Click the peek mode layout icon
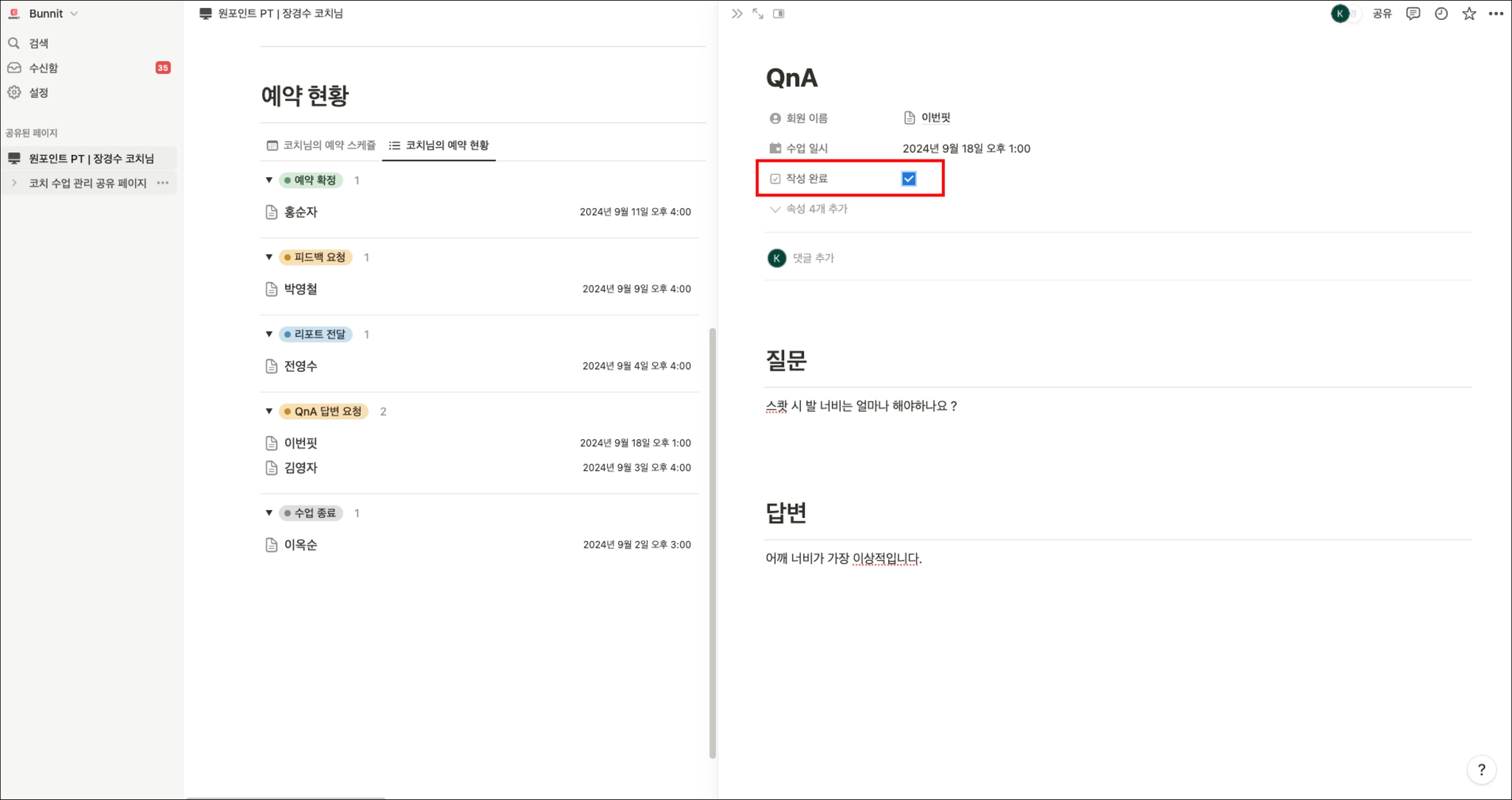 (x=778, y=14)
